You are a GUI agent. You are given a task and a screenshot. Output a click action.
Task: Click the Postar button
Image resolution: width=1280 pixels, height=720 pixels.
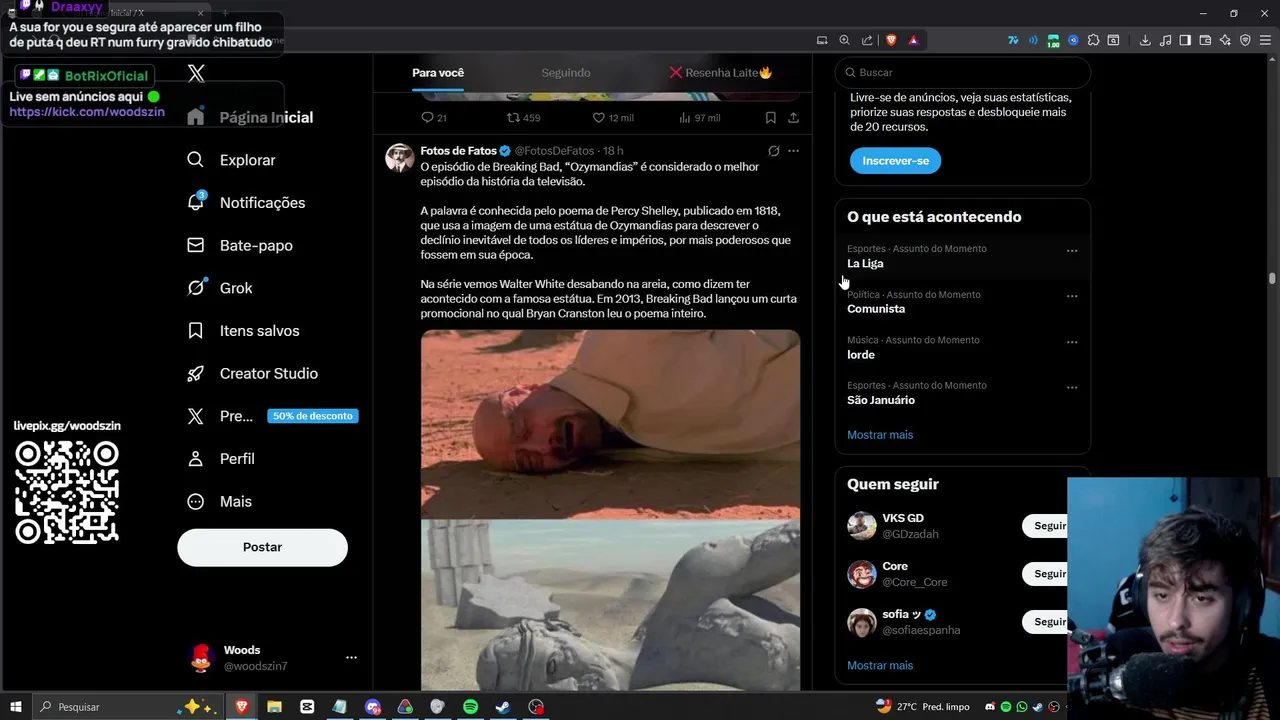coord(262,547)
